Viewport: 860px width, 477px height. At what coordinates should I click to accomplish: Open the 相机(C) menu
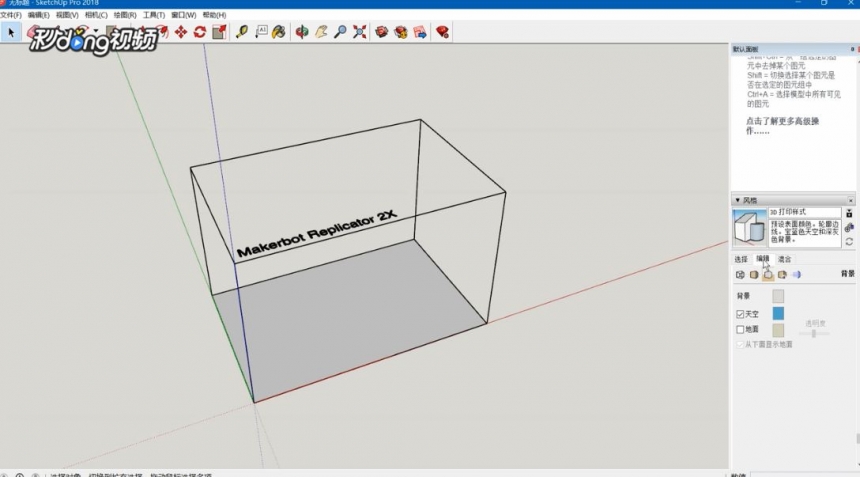pyautogui.click(x=96, y=15)
